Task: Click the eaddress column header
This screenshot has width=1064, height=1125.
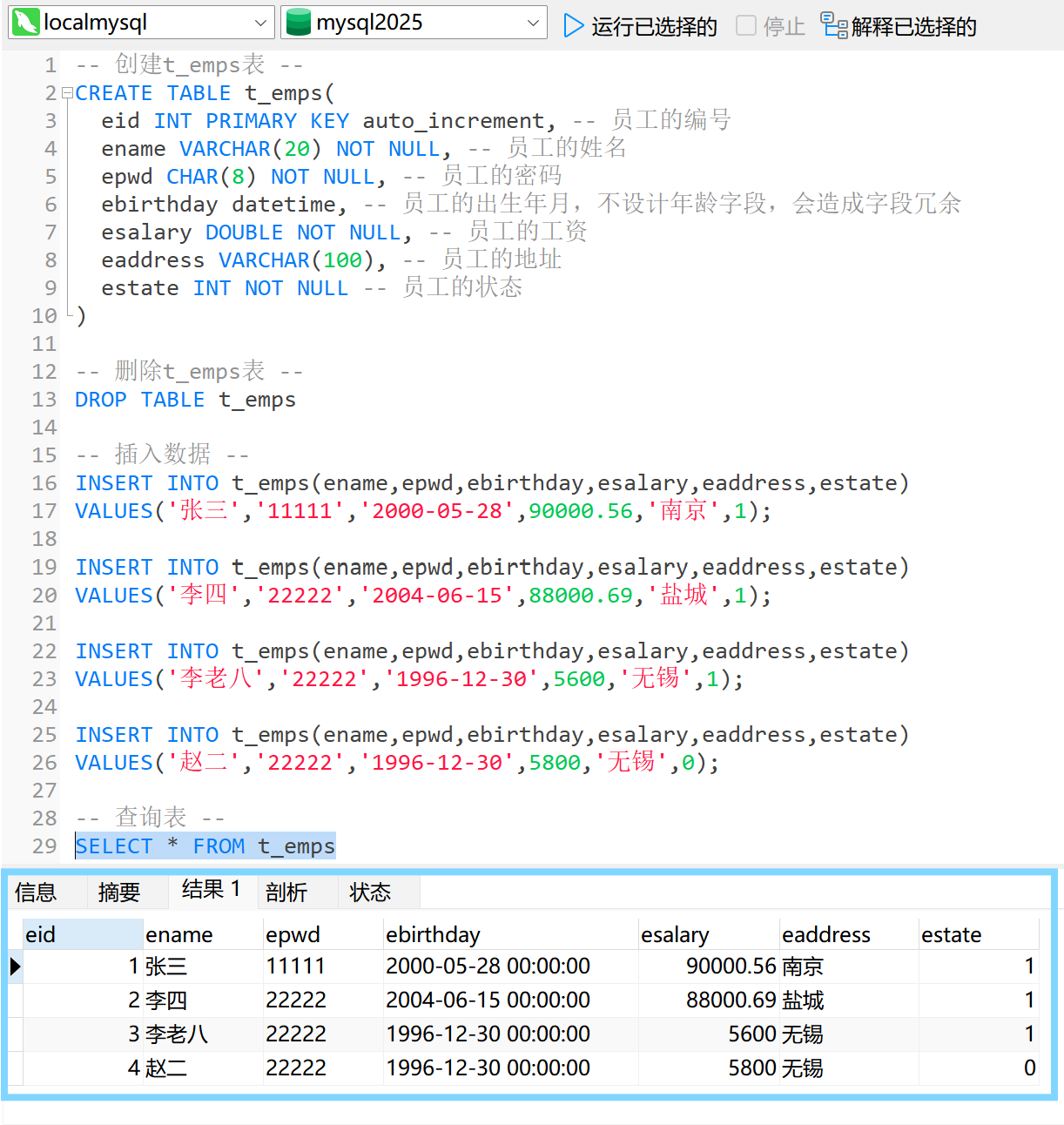Action: [x=849, y=934]
